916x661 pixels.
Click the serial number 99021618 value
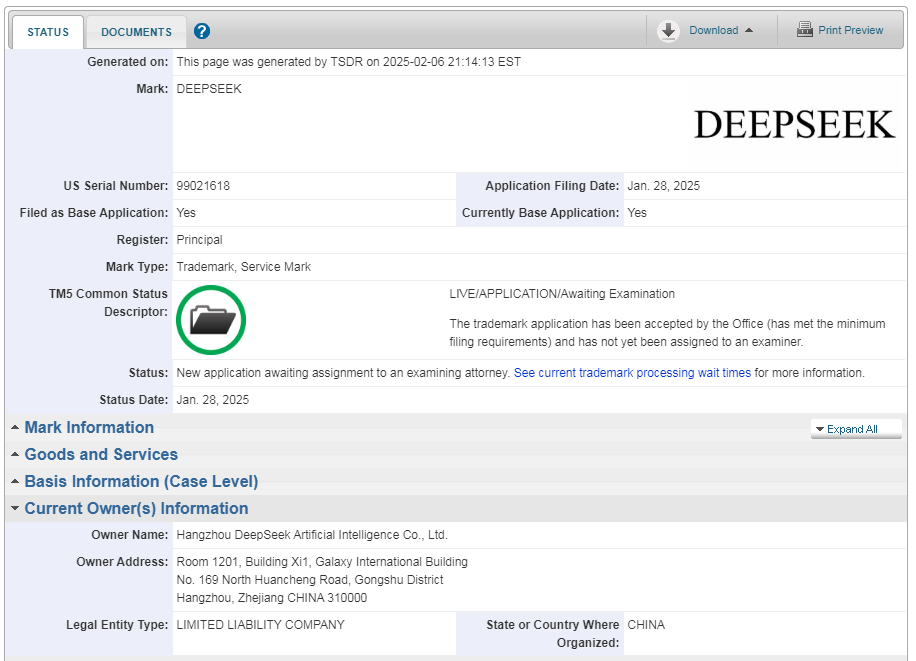(x=203, y=186)
